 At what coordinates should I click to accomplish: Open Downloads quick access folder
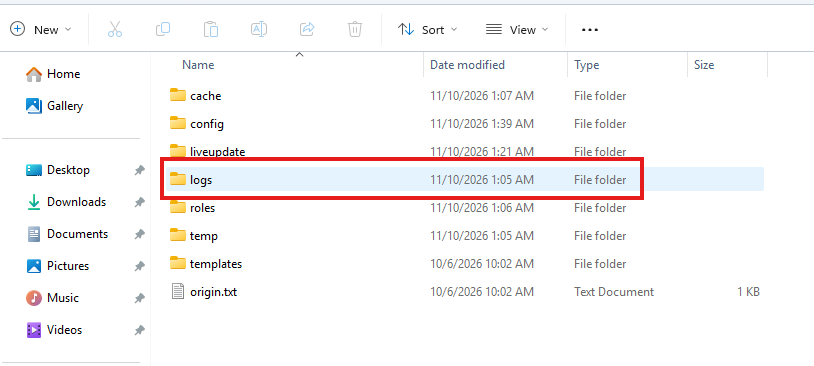(66, 202)
